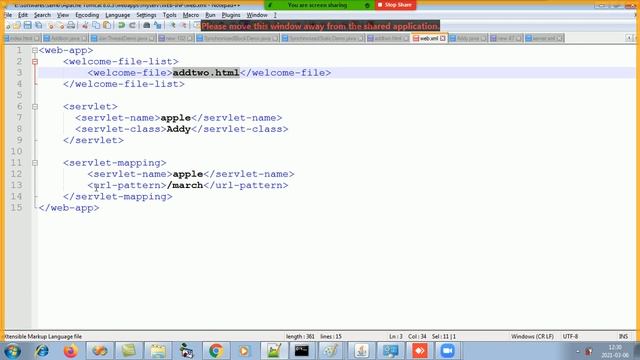Screen dimensions: 640x360
Task: Open the Language menu
Action: pos(118,15)
